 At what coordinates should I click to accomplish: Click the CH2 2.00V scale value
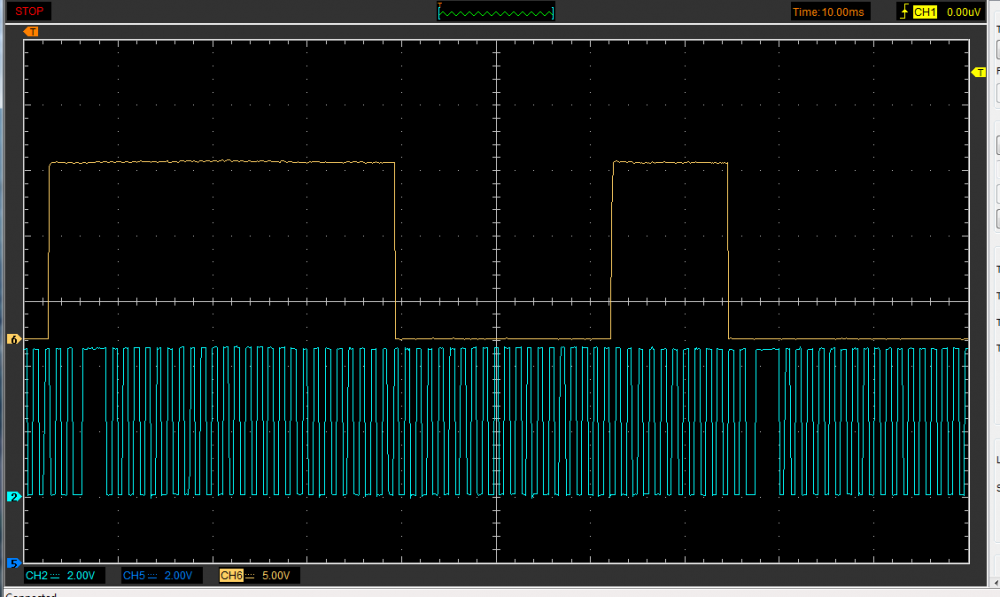pyautogui.click(x=81, y=576)
